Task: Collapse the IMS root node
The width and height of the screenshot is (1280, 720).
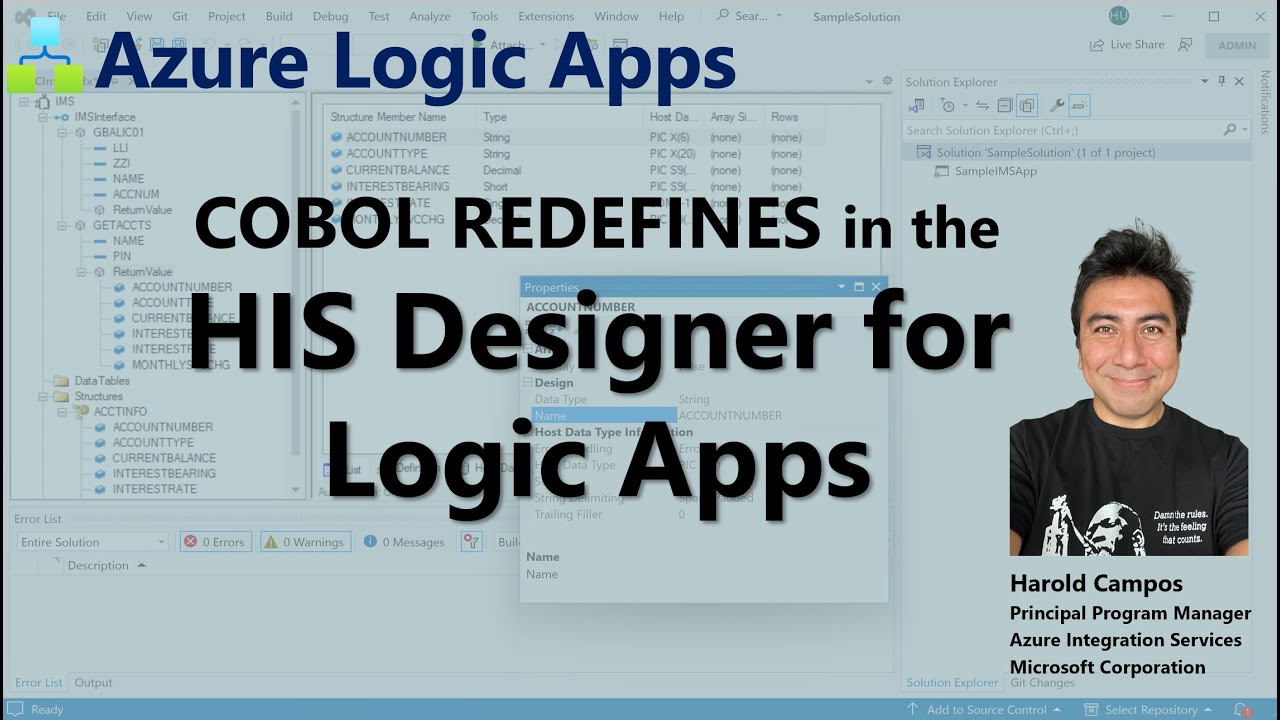Action: click(x=26, y=102)
